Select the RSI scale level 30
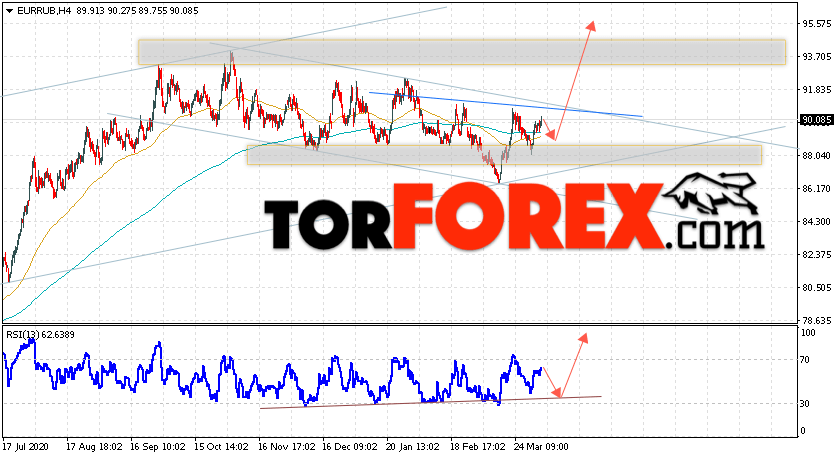Viewport: 838px width, 458px height. click(x=806, y=404)
